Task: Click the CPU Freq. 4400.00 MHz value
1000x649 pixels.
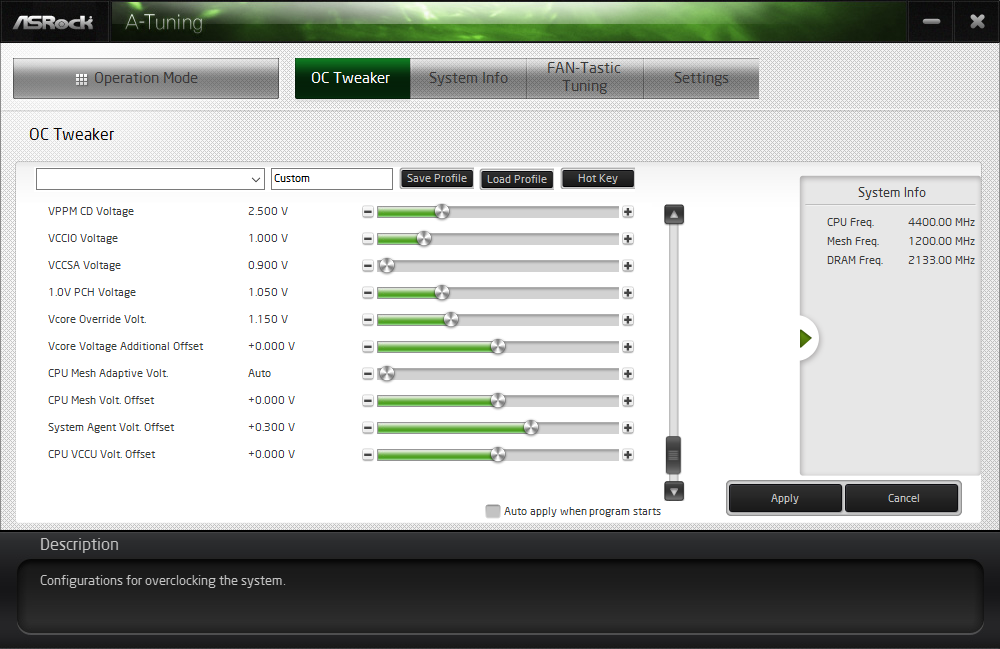Action: (941, 222)
